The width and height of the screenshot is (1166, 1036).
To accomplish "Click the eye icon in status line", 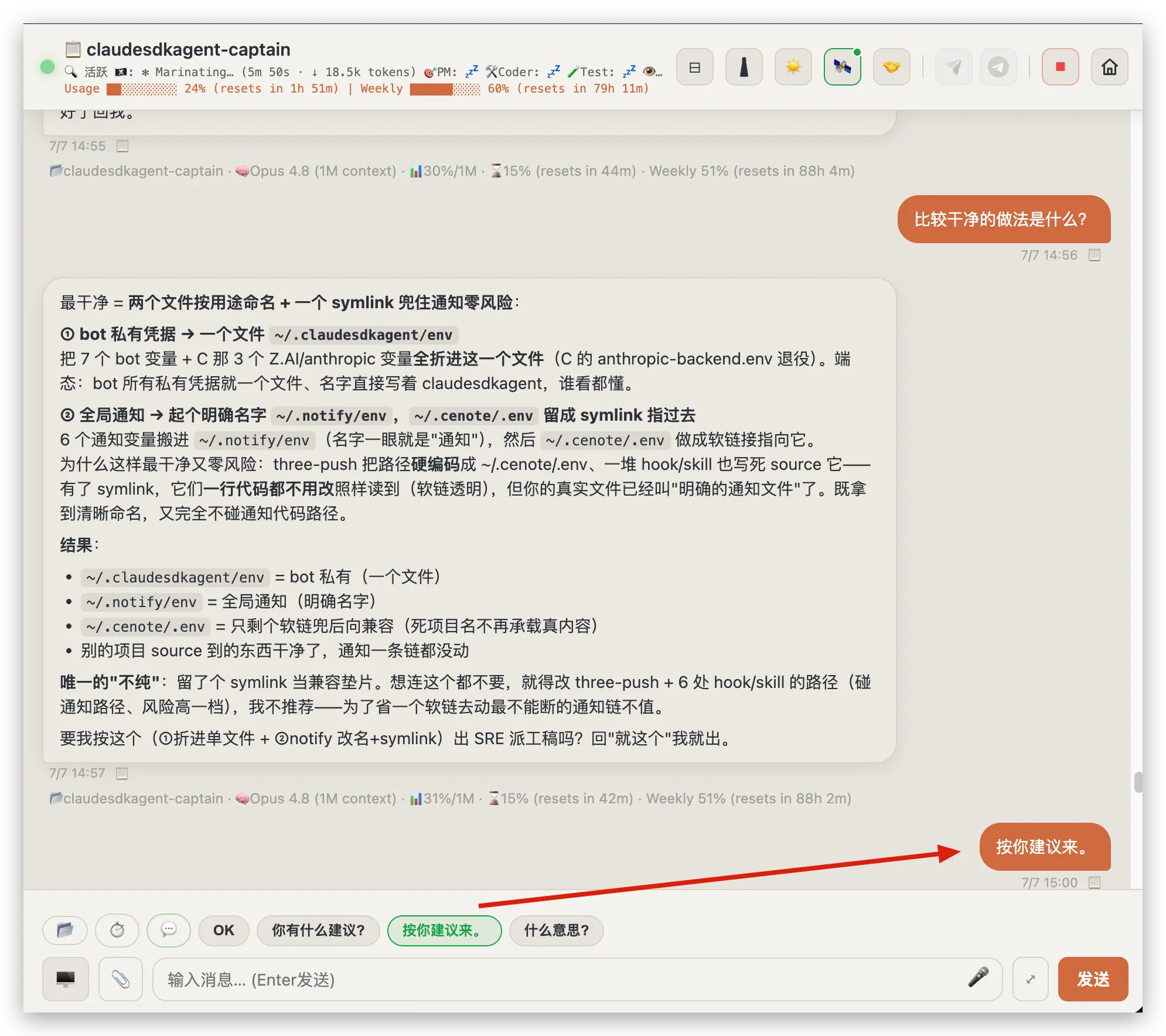I will pyautogui.click(x=649, y=72).
